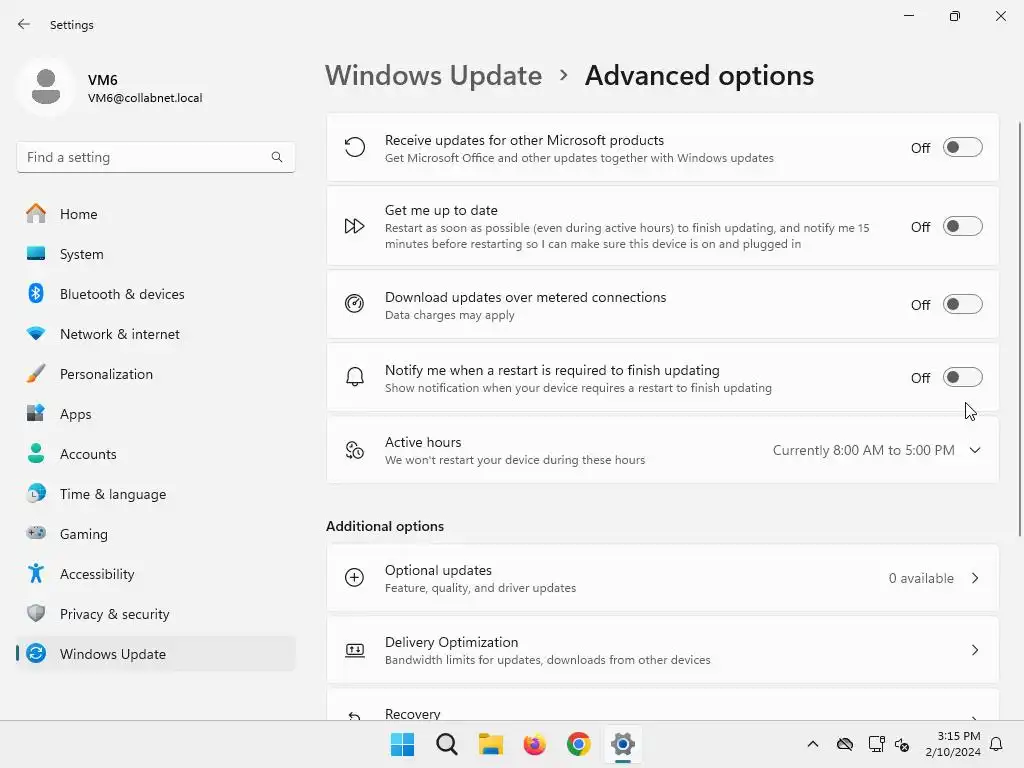The height and width of the screenshot is (768, 1024).
Task: Click the Windows Update sync icon in sidebar
Action: 36,653
